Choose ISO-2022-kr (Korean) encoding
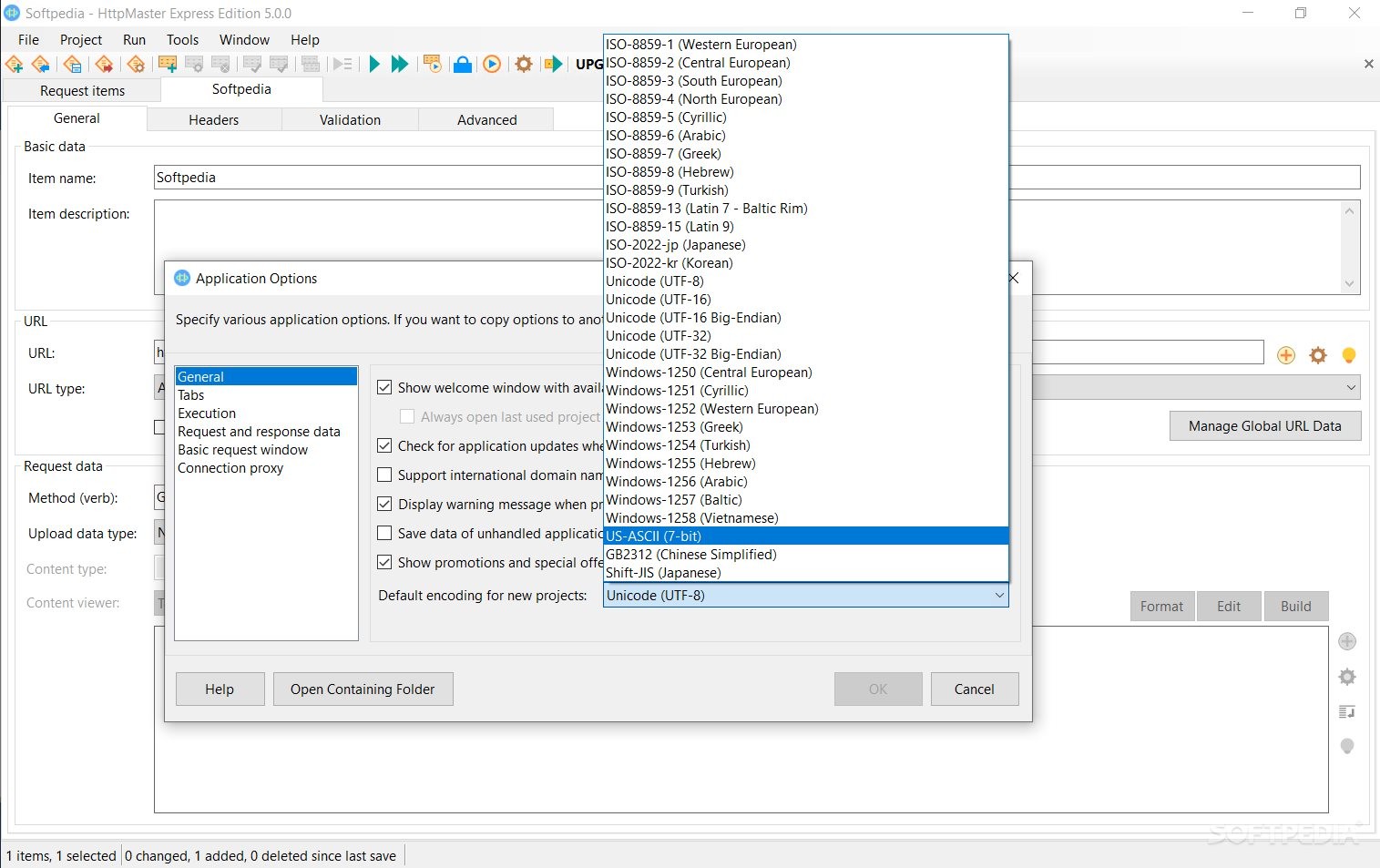 pyautogui.click(x=806, y=262)
